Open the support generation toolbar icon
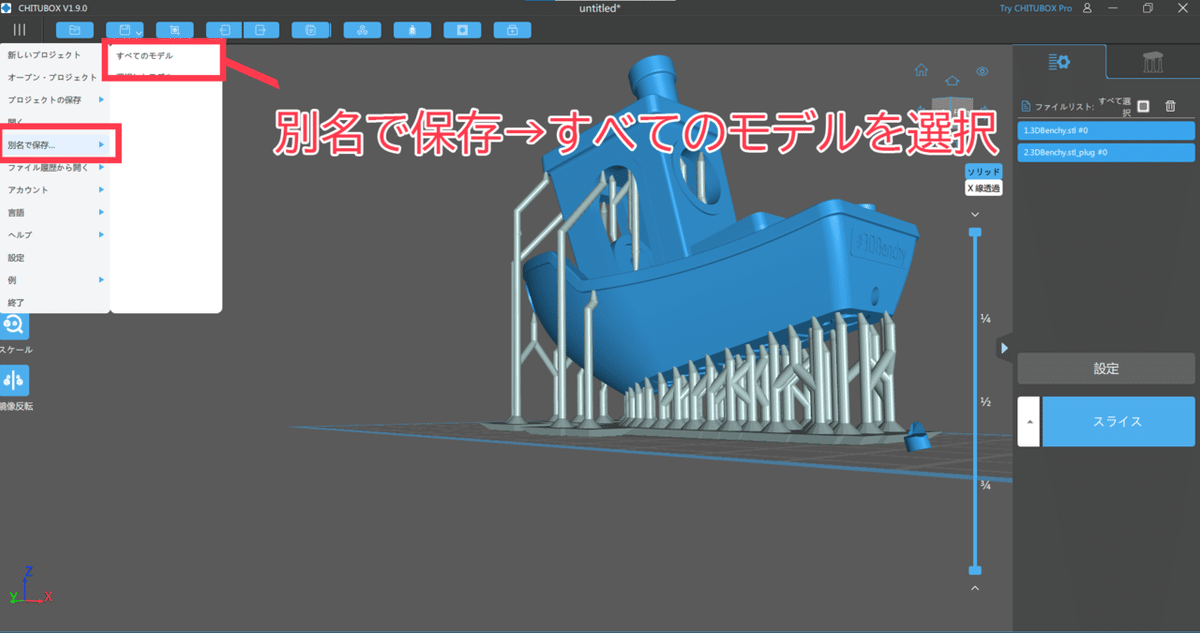 (412, 29)
